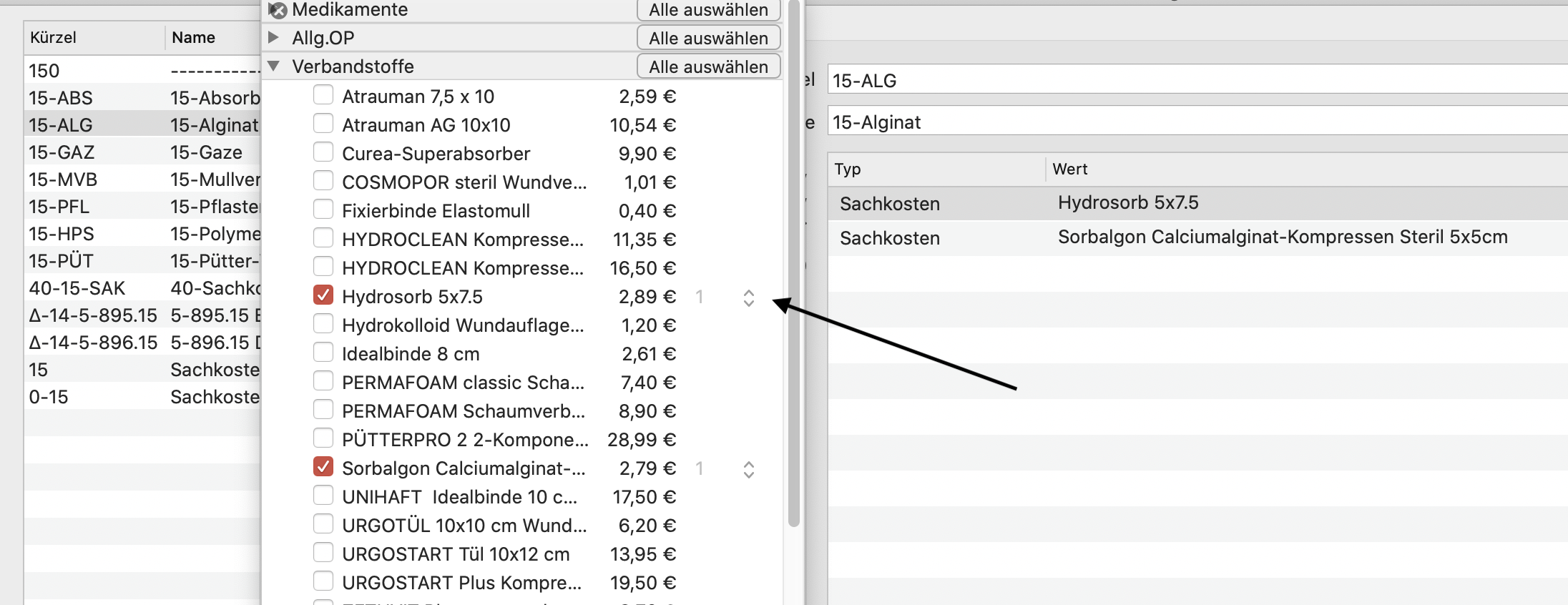Remove the Medikamente group via its x icon
The width and height of the screenshot is (1568, 605).
[x=278, y=10]
